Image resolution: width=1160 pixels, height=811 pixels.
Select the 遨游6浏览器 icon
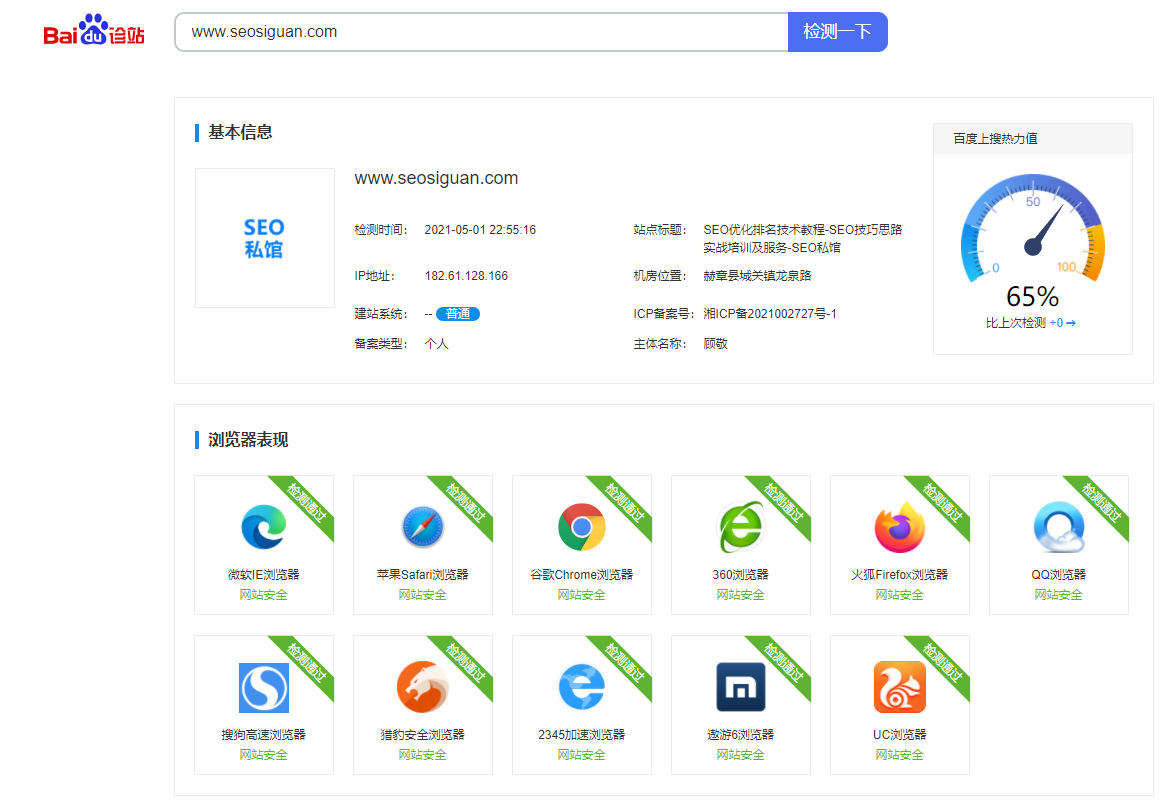(741, 687)
